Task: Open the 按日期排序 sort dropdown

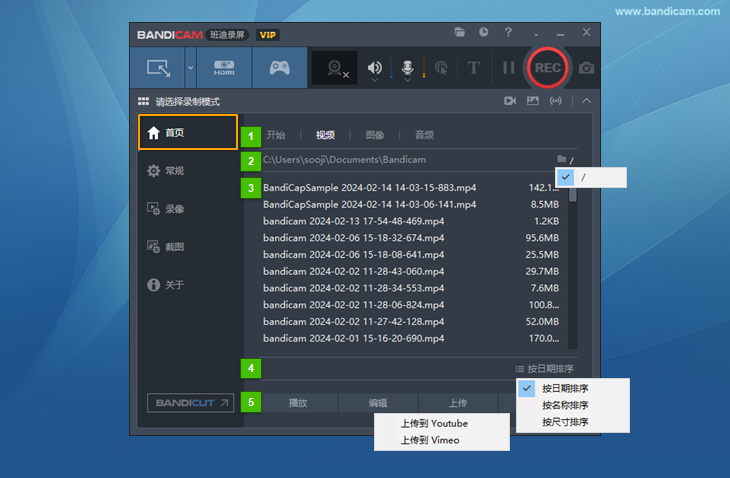Action: (x=545, y=369)
